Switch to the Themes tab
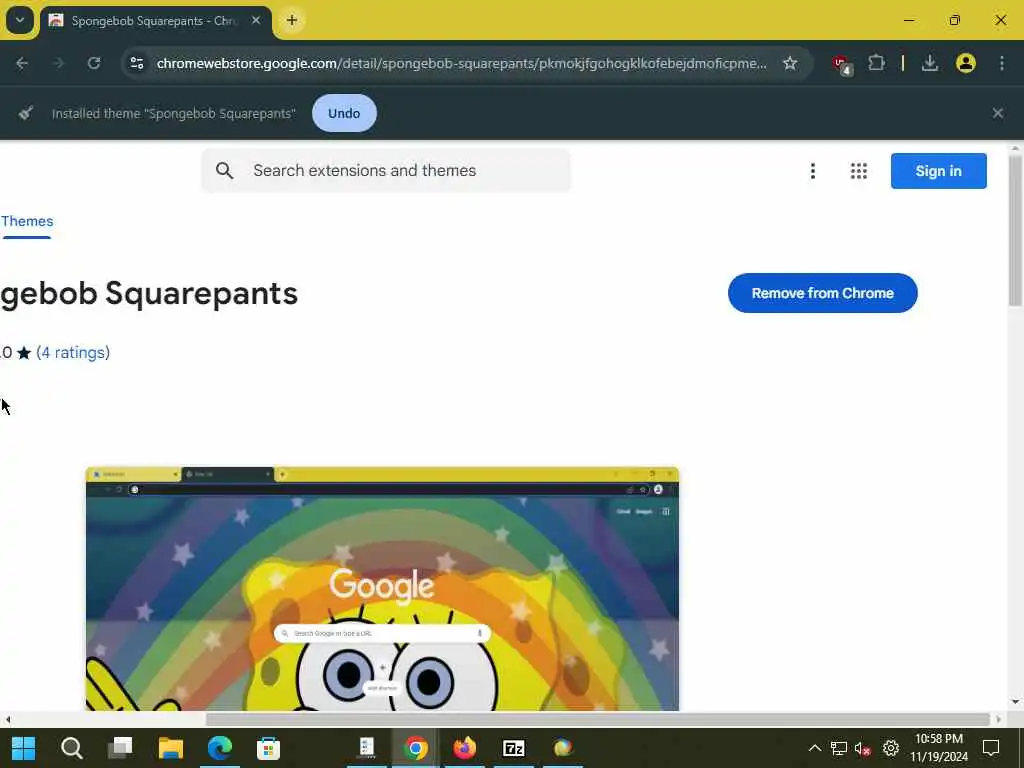The width and height of the screenshot is (1024, 768). click(27, 222)
